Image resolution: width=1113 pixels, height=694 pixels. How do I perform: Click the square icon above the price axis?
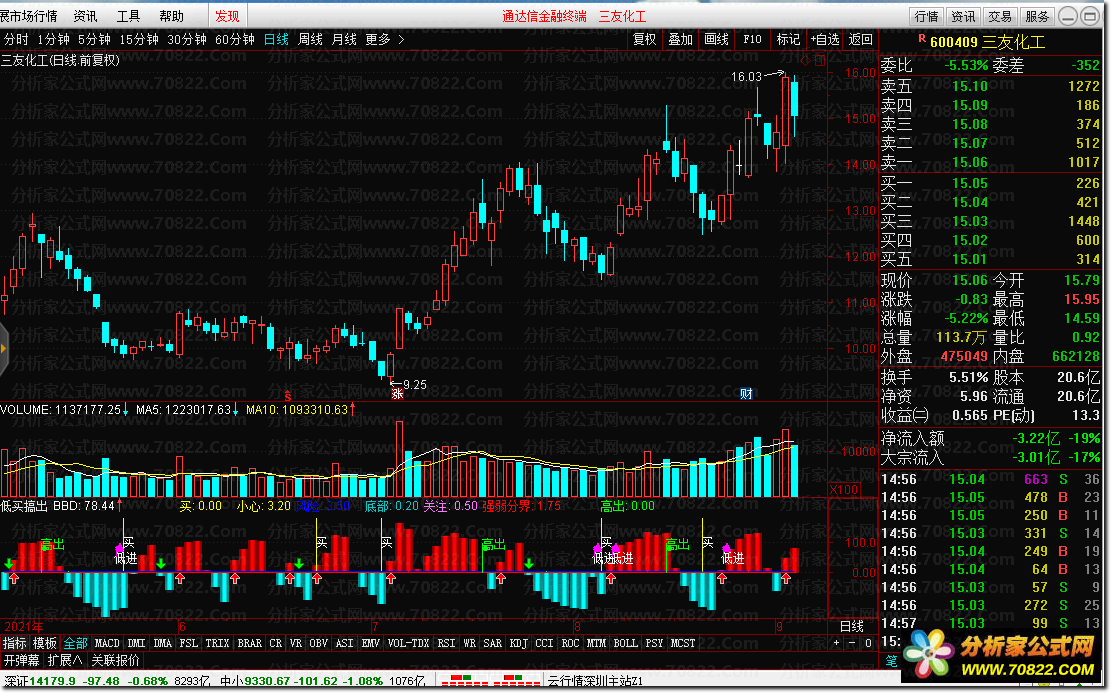click(821, 61)
